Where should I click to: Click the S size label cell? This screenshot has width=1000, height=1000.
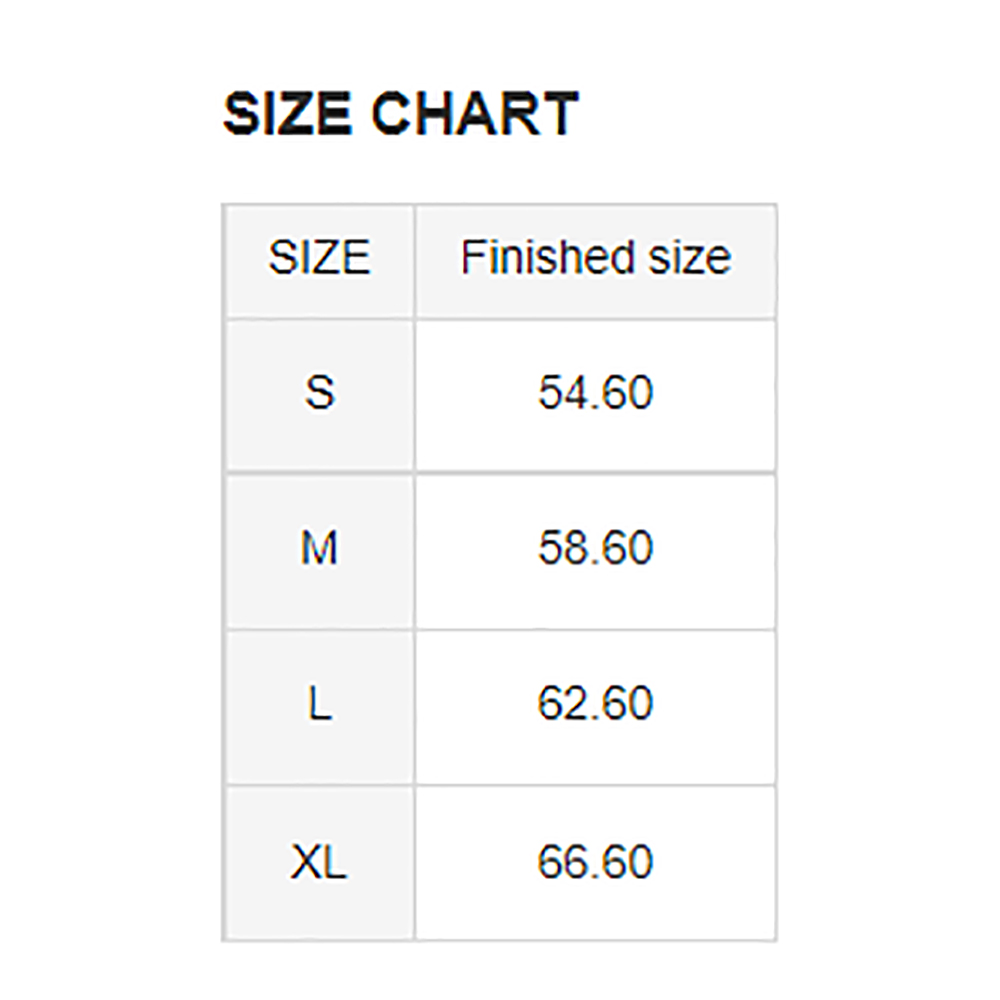pyautogui.click(x=320, y=396)
